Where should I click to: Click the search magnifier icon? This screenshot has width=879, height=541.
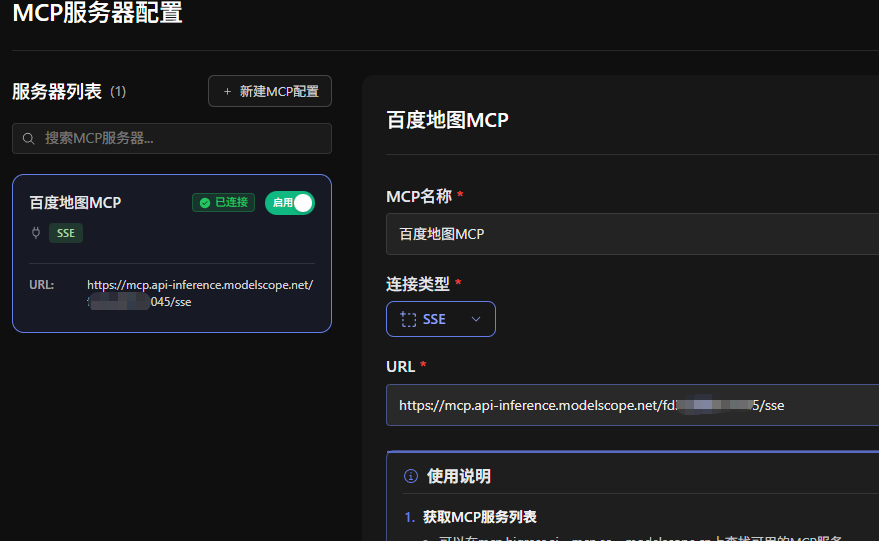tap(29, 138)
